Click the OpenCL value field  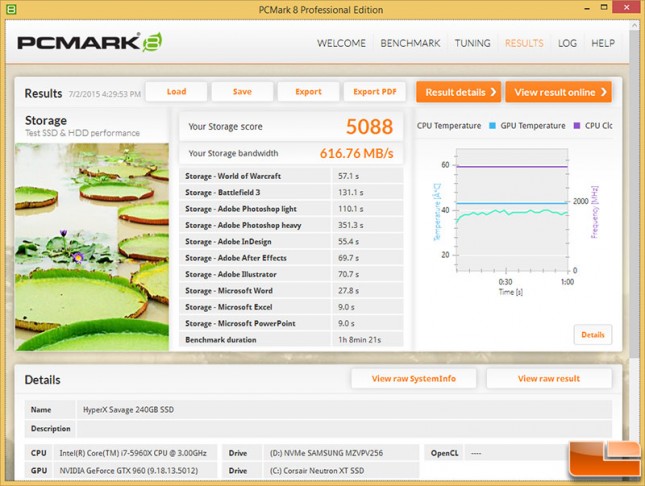tap(516, 453)
